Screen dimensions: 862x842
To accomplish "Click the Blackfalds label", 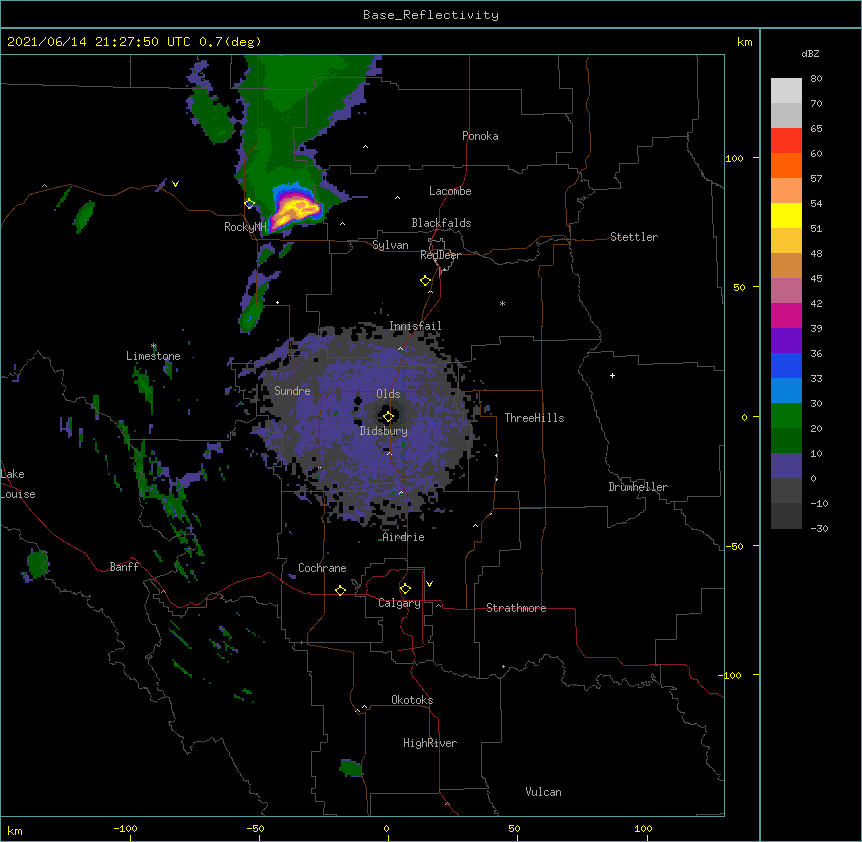I will pyautogui.click(x=441, y=223).
